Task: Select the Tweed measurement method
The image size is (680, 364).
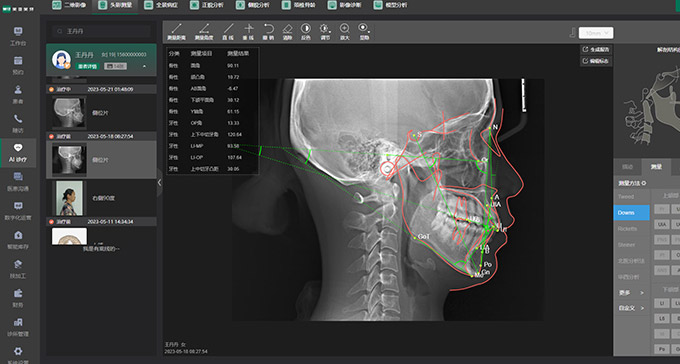Action: click(x=631, y=197)
